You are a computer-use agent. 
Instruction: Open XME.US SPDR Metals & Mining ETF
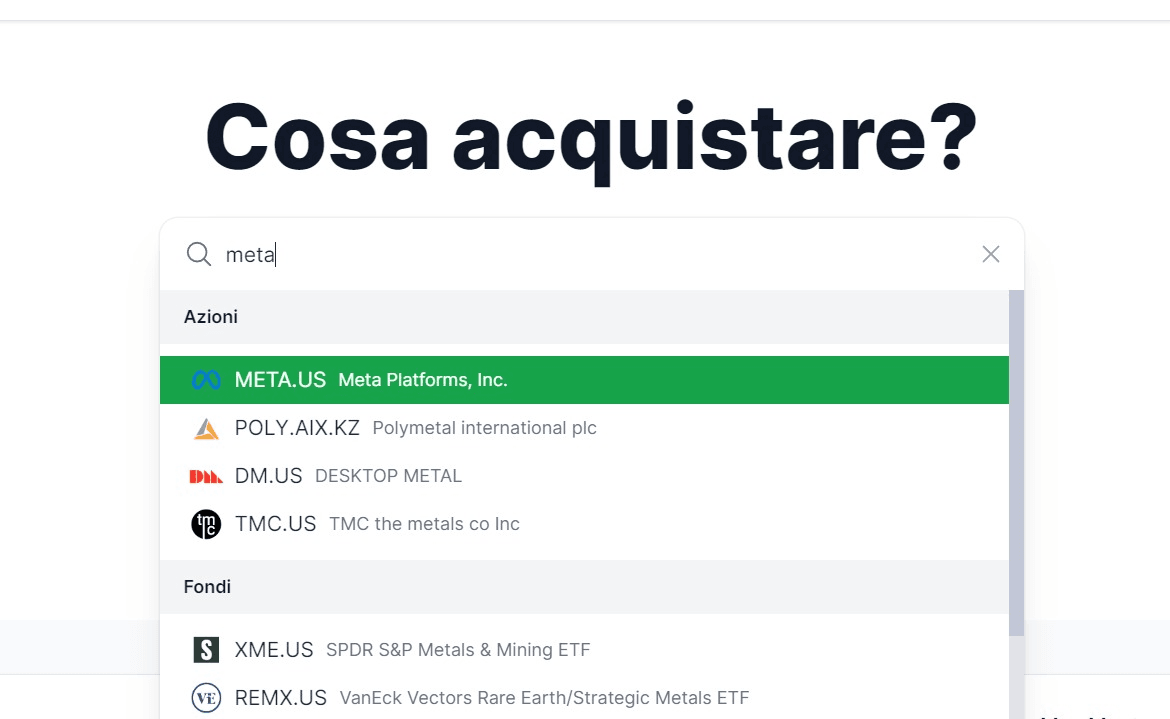coord(412,650)
